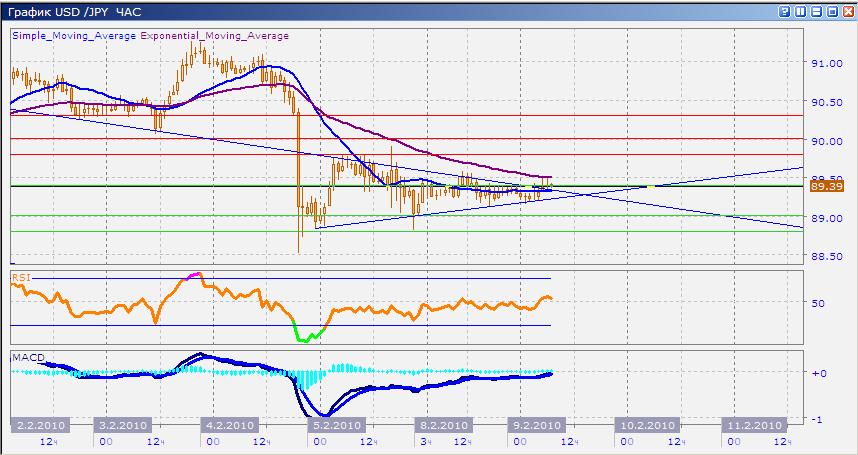This screenshot has height=455, width=858.
Task: Maximize the USD/JPY chart window
Action: 832,11
